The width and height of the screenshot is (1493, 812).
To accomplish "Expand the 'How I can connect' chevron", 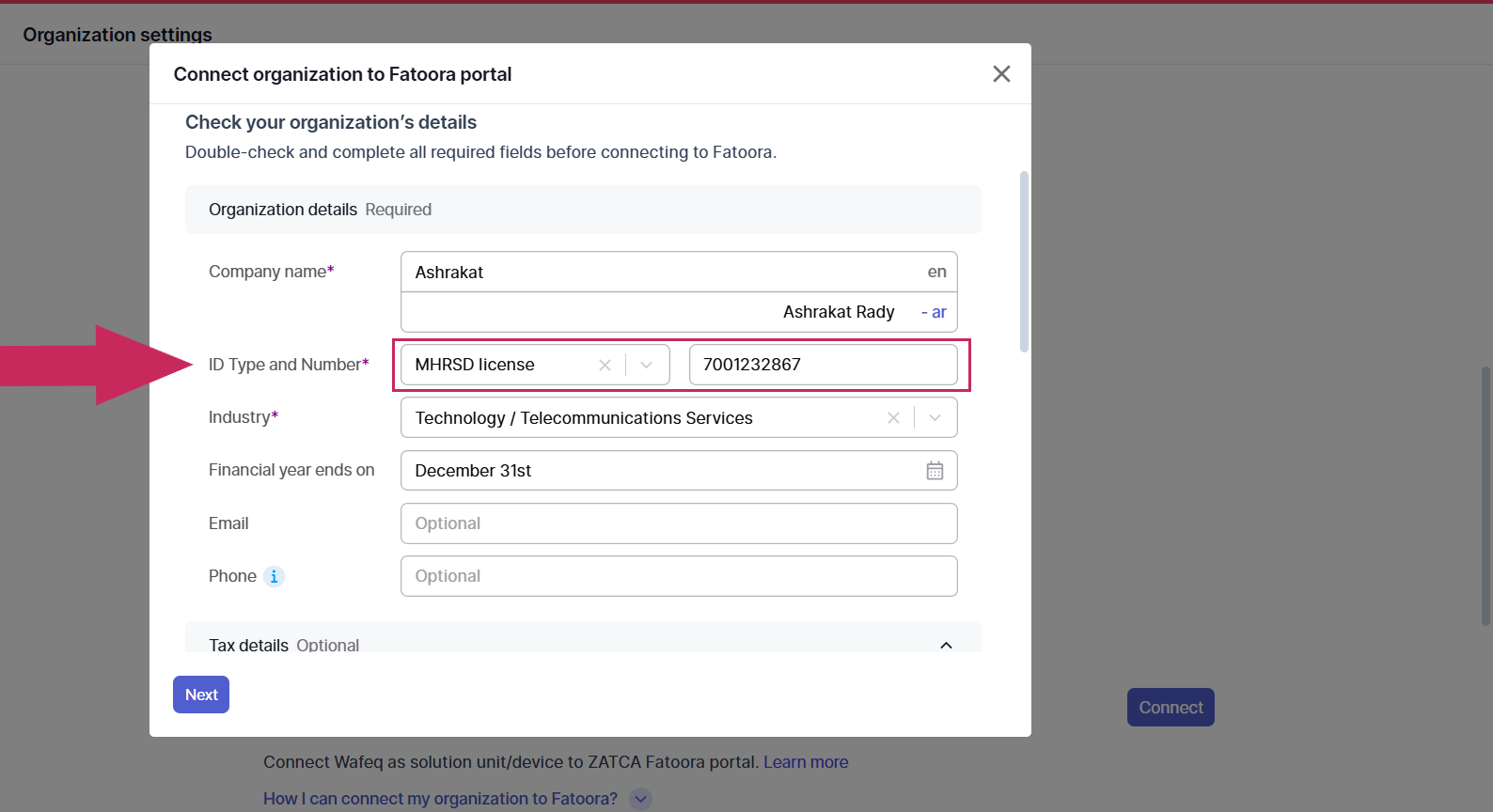I will 640,799.
